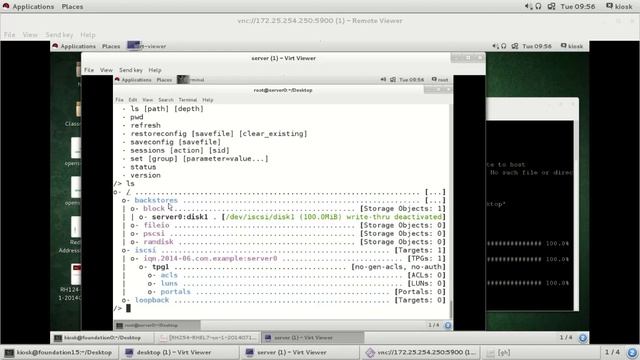The image size is (640, 360).
Task: Open the outermost Places menu
Action: point(72,7)
